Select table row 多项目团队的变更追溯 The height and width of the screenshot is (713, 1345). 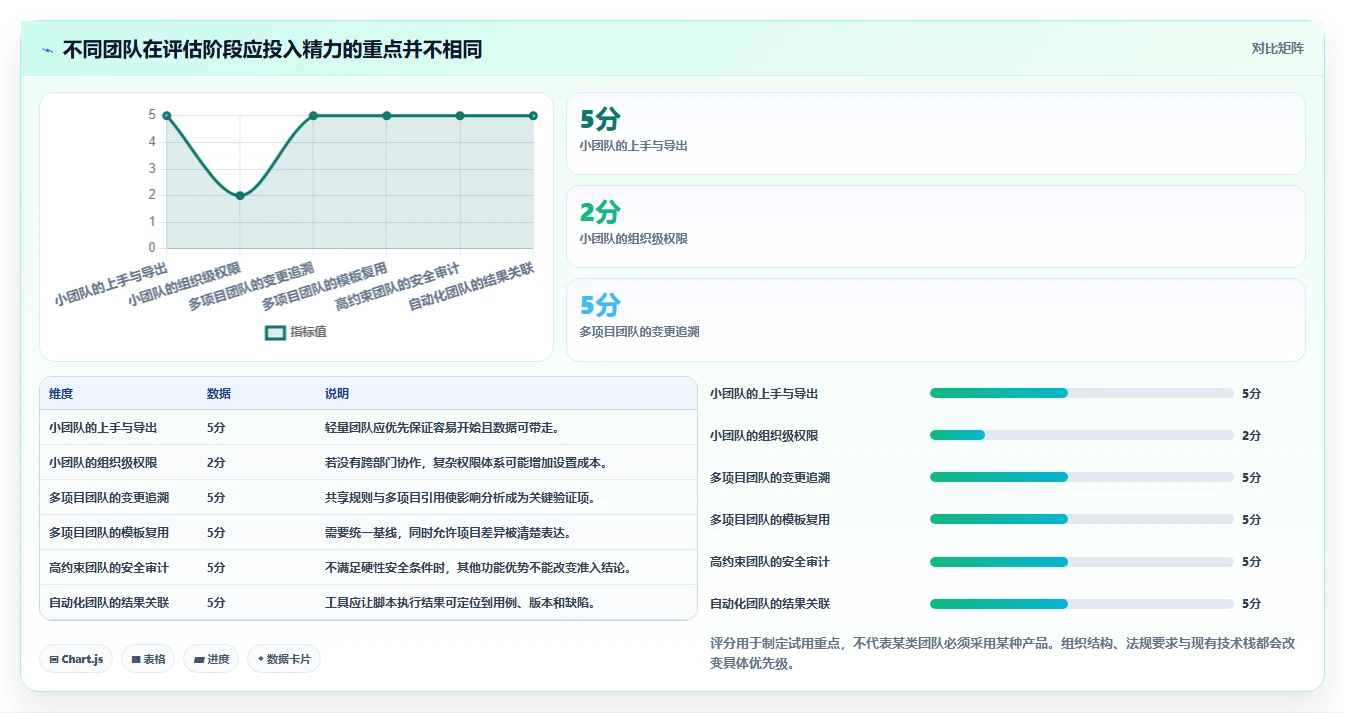pyautogui.click(x=368, y=498)
